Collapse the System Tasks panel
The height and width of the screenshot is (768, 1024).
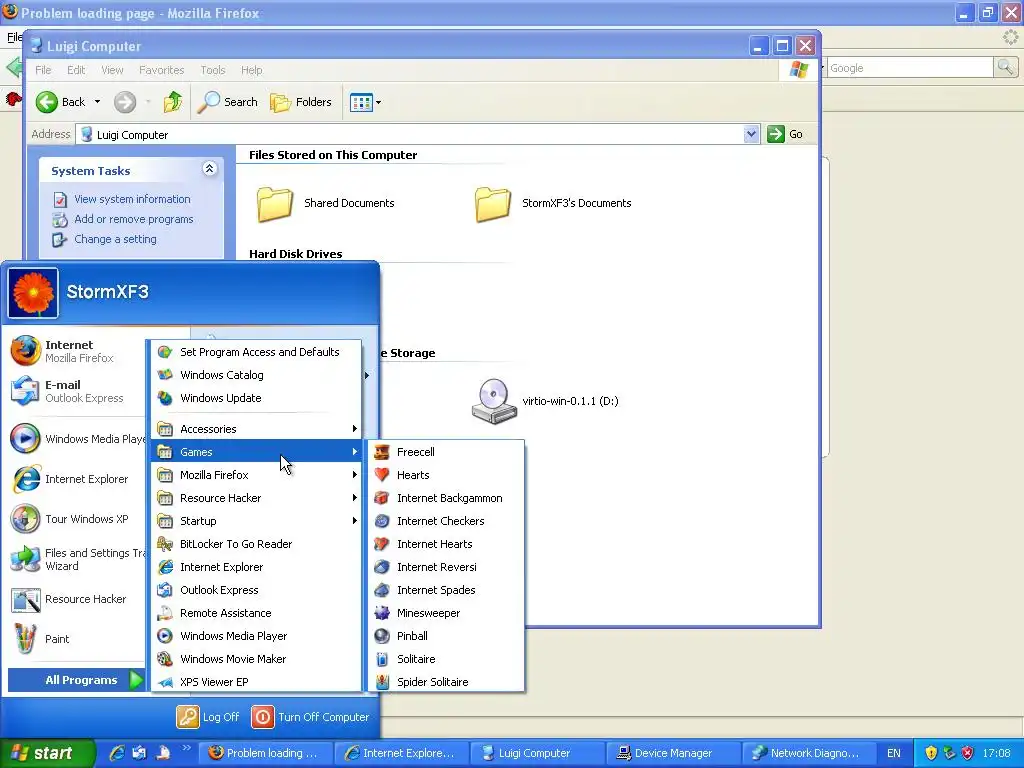click(x=209, y=169)
